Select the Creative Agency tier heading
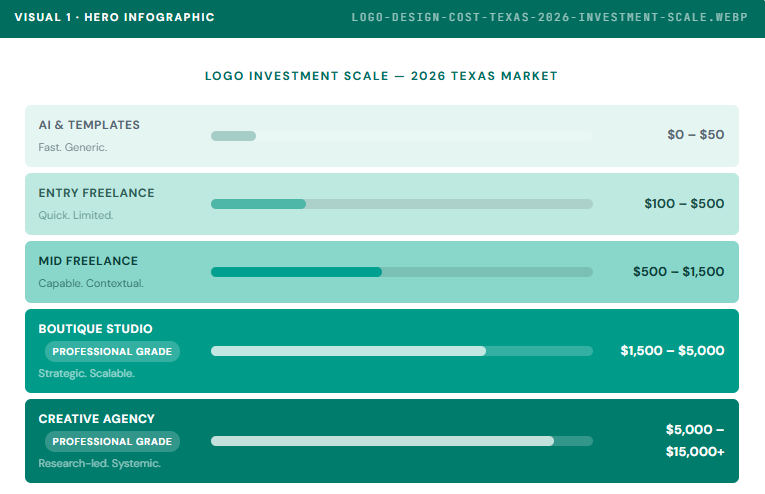This screenshot has height=494, width=765. coord(96,419)
